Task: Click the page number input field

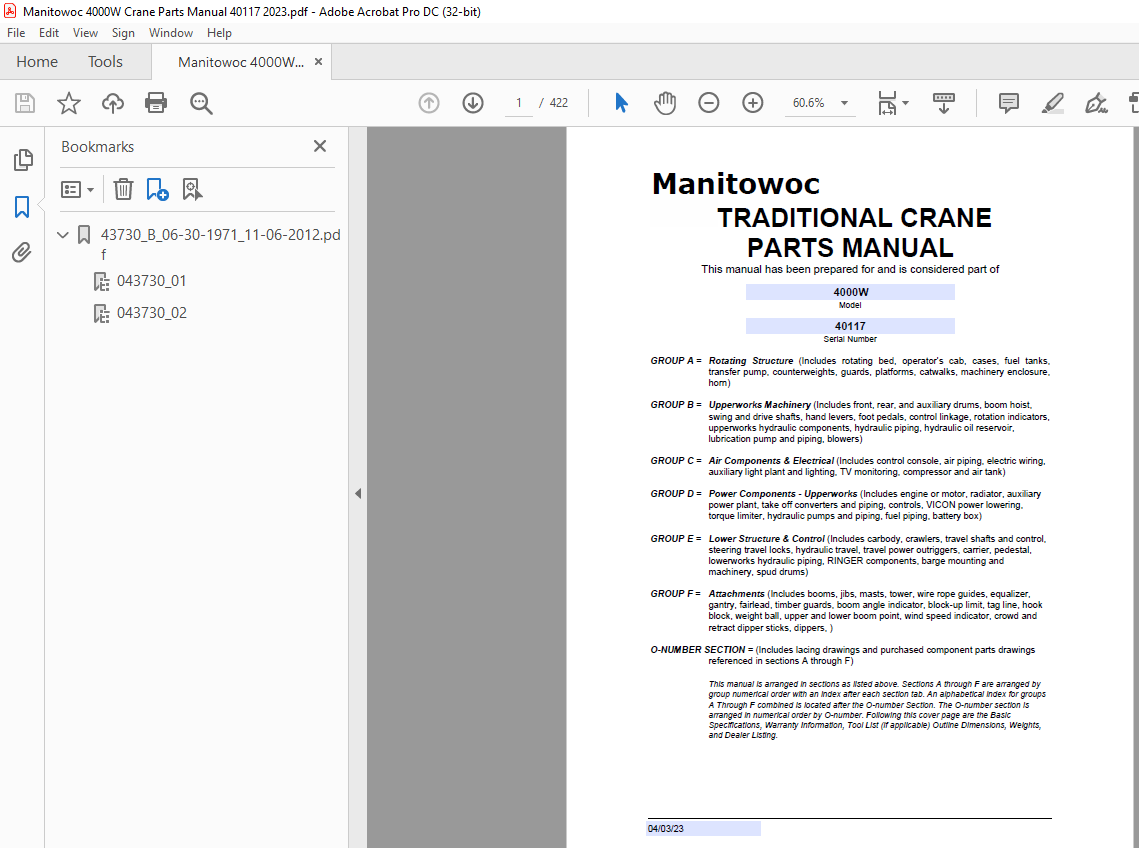Action: [519, 103]
